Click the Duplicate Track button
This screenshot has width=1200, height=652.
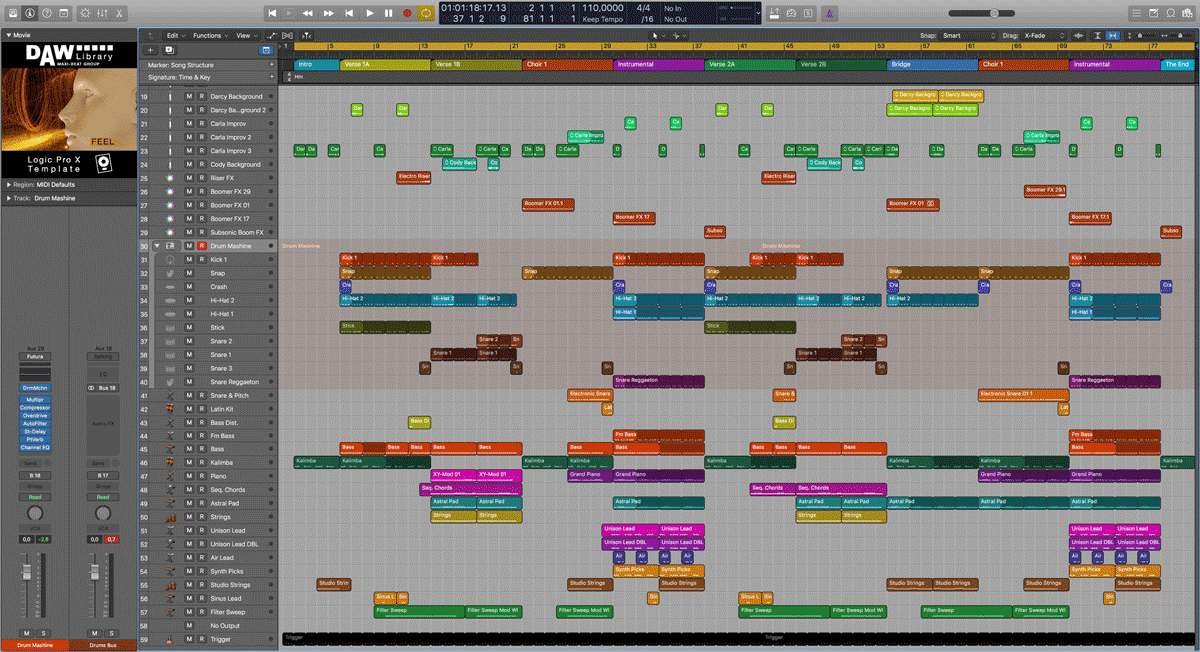(x=169, y=49)
